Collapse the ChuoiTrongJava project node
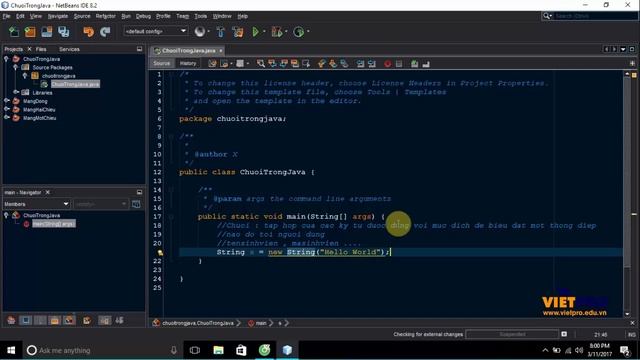 [x=6, y=59]
